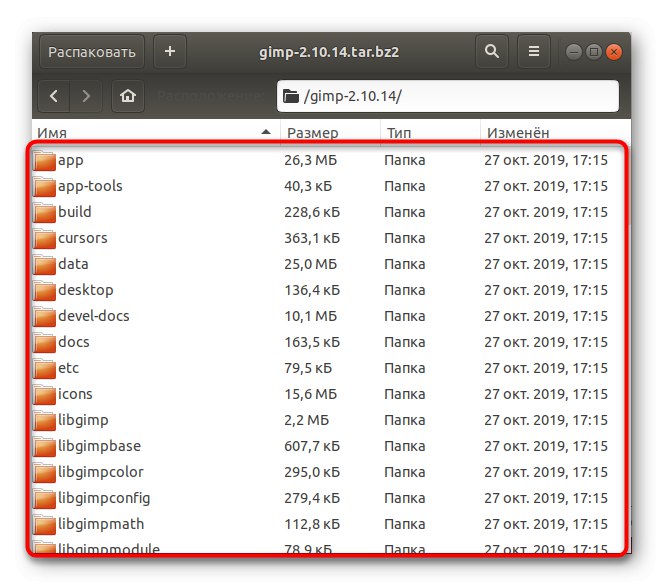Viewport: 664px width, 586px height.
Task: Open the hamburger menu
Action: click(534, 52)
